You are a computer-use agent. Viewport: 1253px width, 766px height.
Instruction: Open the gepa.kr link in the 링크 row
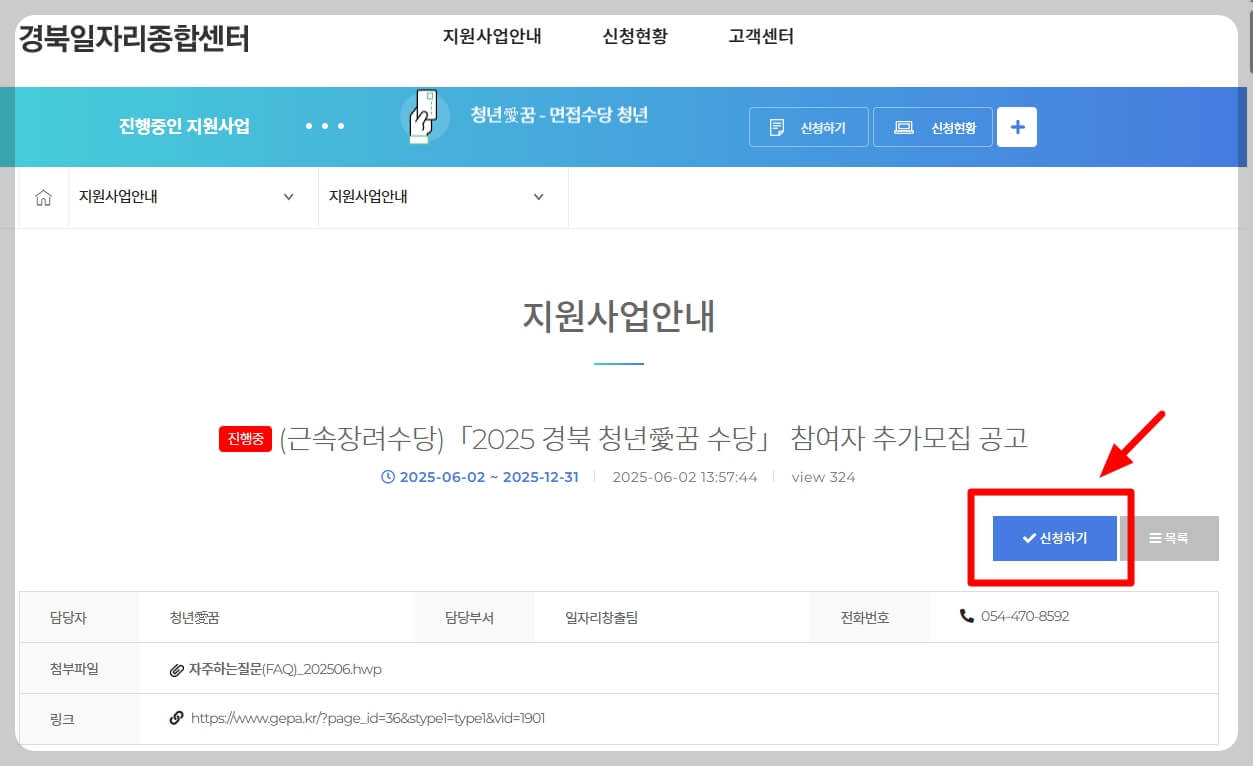[x=368, y=718]
